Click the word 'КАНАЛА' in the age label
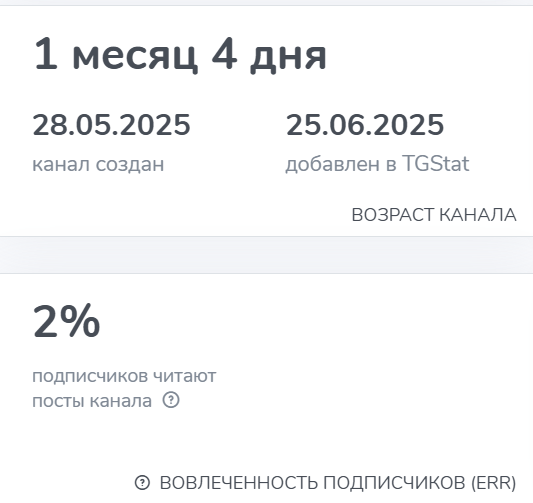Screen dimensions: 533x503 pyautogui.click(x=478, y=215)
